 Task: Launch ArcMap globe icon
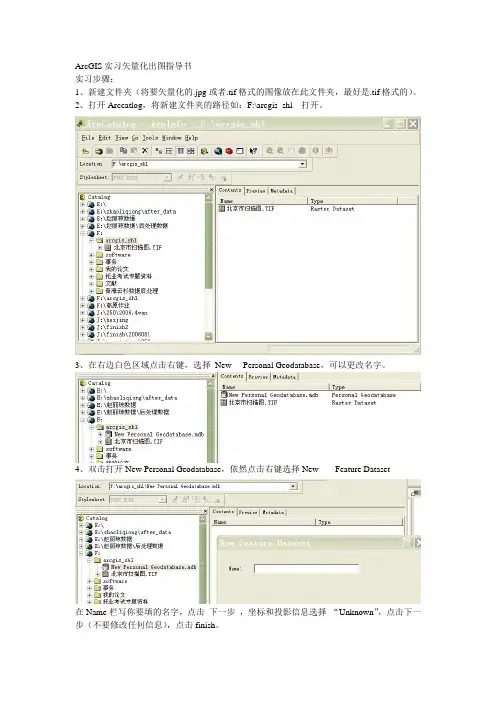pyautogui.click(x=218, y=151)
